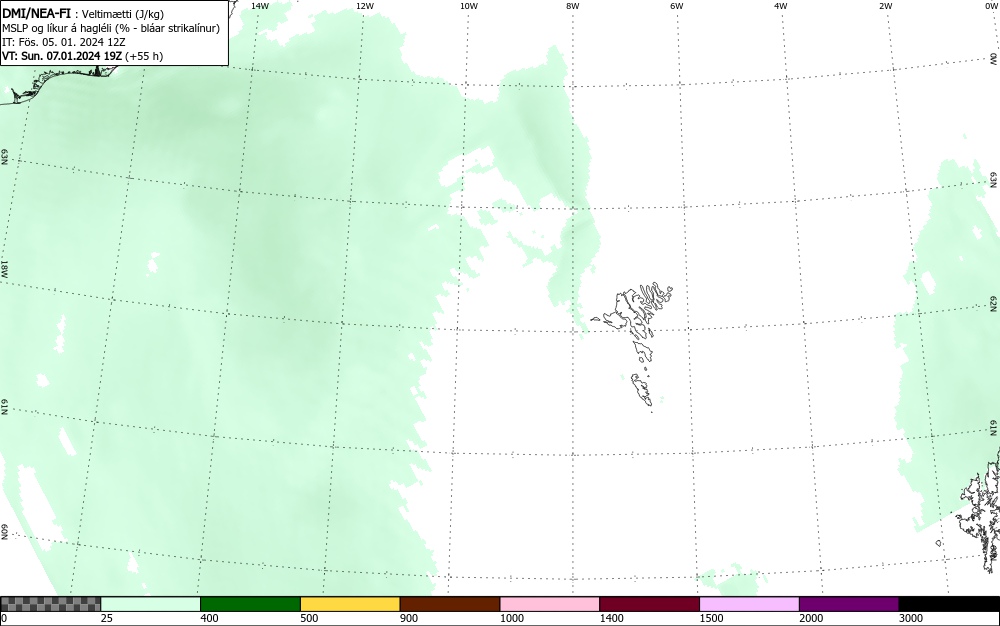The height and width of the screenshot is (626, 1000).
Task: Click the legend value '500'
Action: [309, 618]
